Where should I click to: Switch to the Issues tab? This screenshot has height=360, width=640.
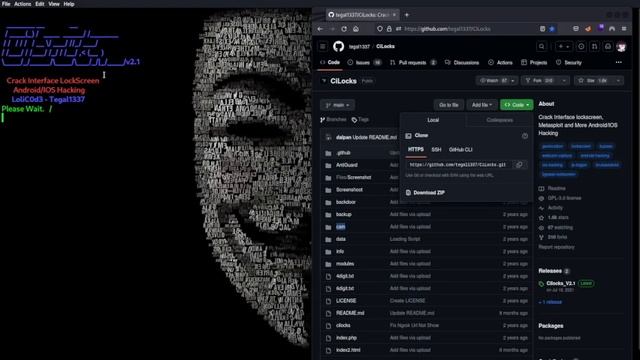point(364,62)
